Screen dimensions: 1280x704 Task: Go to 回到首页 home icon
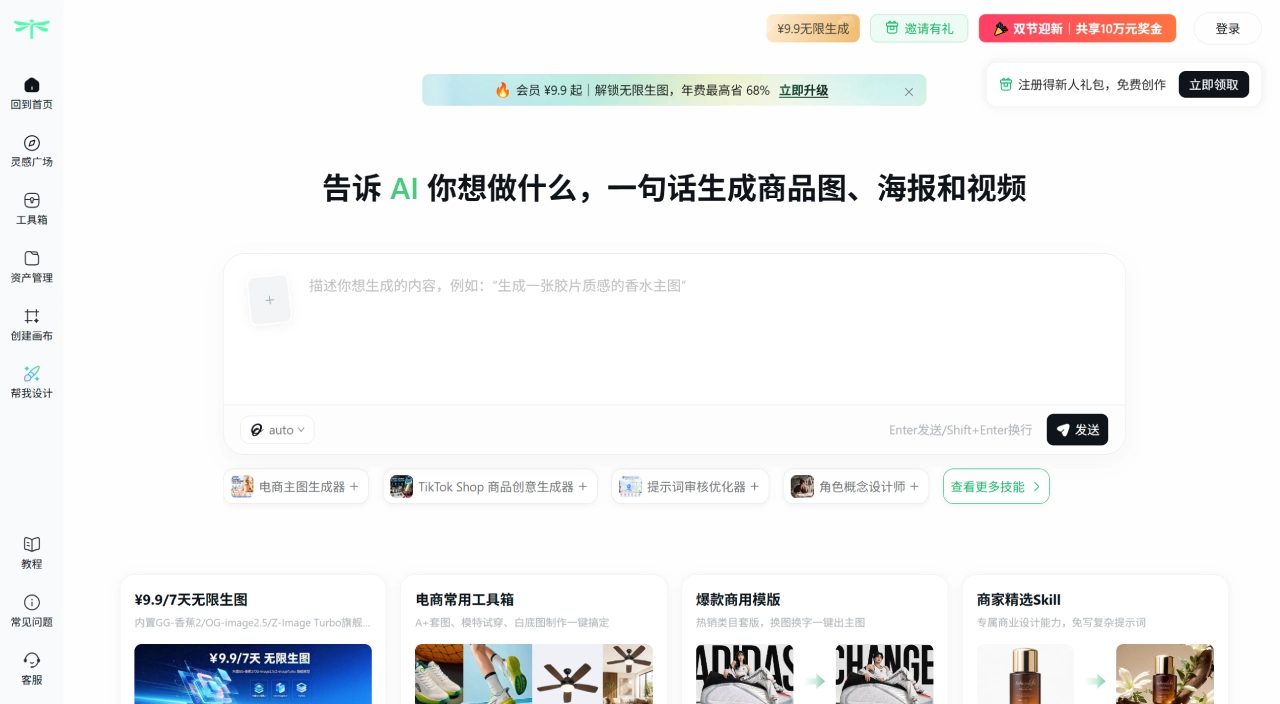(x=32, y=85)
